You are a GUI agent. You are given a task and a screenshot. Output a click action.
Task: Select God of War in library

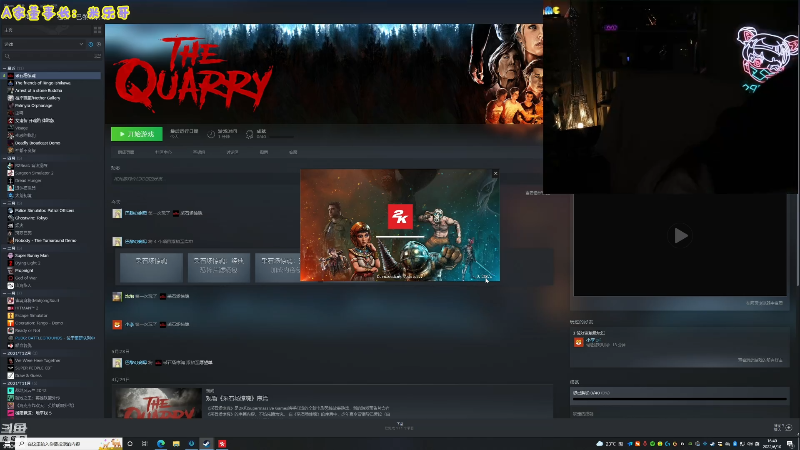(25, 278)
